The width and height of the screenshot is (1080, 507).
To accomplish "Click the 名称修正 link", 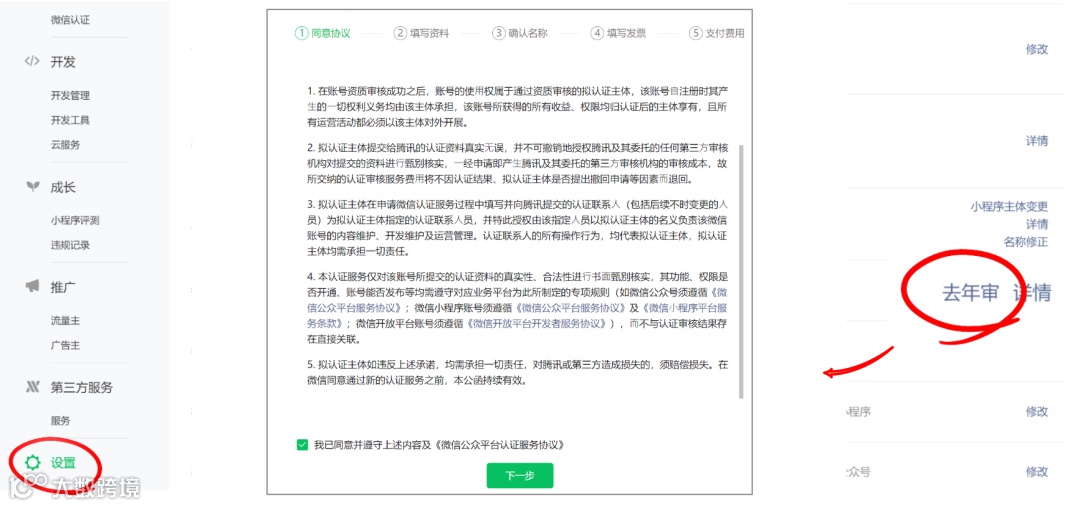I will tap(1026, 242).
